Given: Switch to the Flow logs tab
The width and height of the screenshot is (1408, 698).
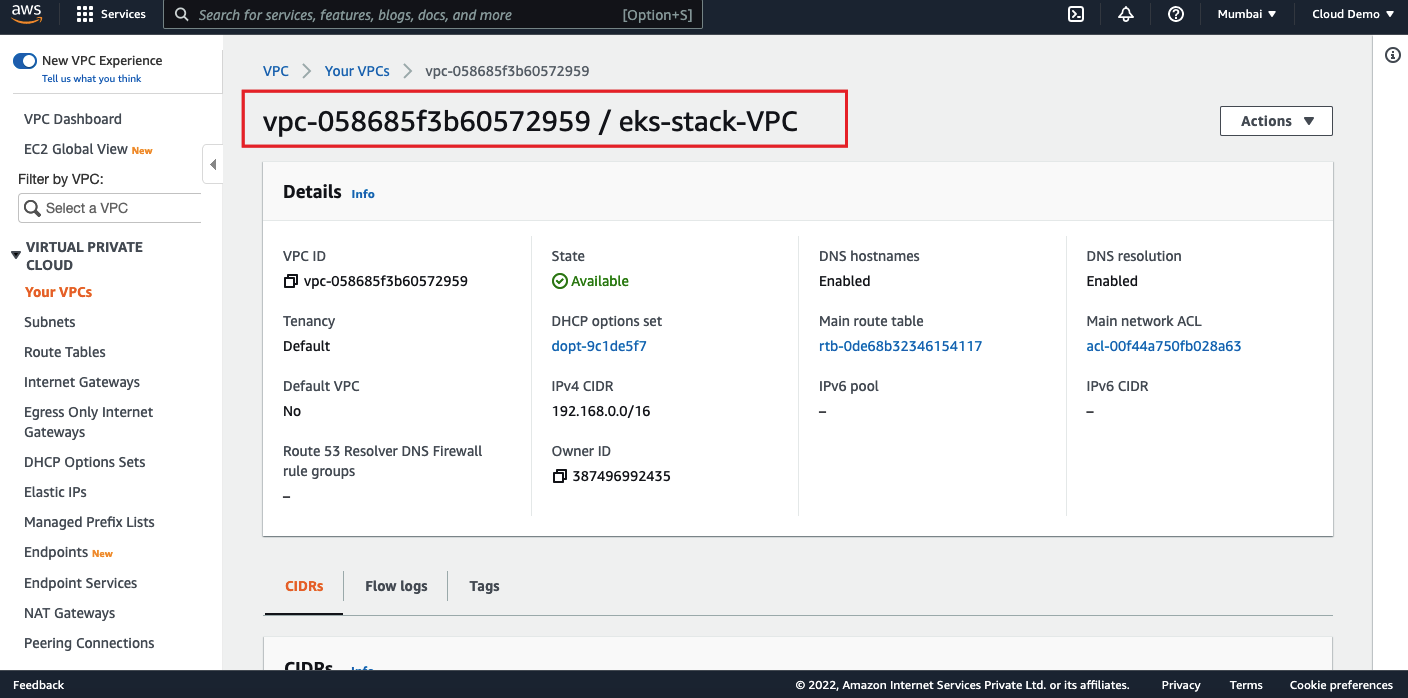Looking at the screenshot, I should pyautogui.click(x=396, y=586).
